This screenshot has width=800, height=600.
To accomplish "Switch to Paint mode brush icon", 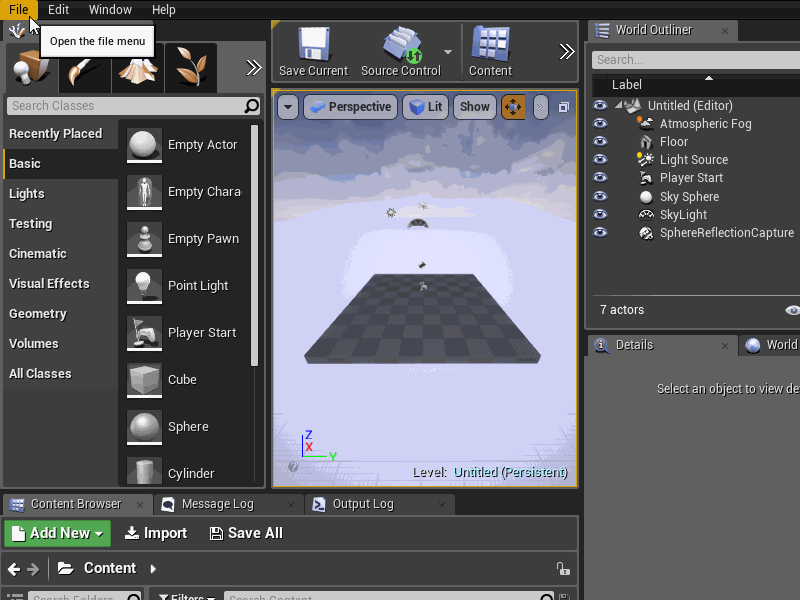I will pyautogui.click(x=83, y=68).
